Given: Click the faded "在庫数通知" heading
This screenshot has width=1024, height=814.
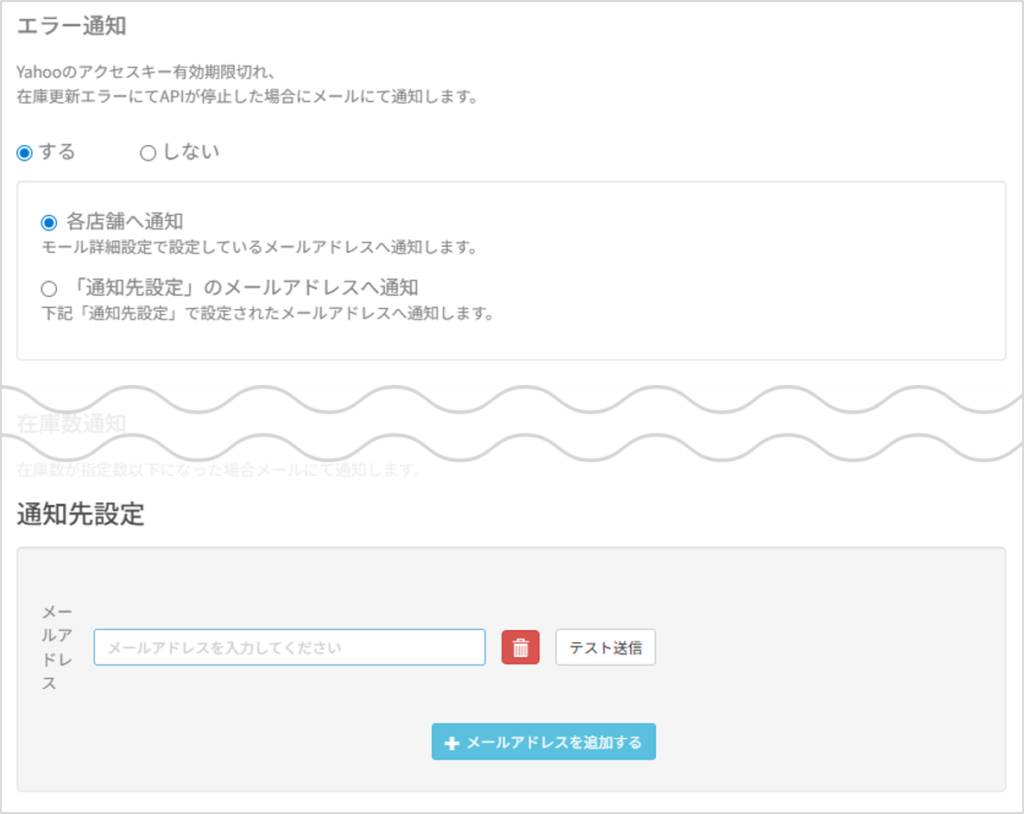Looking at the screenshot, I should [x=71, y=423].
